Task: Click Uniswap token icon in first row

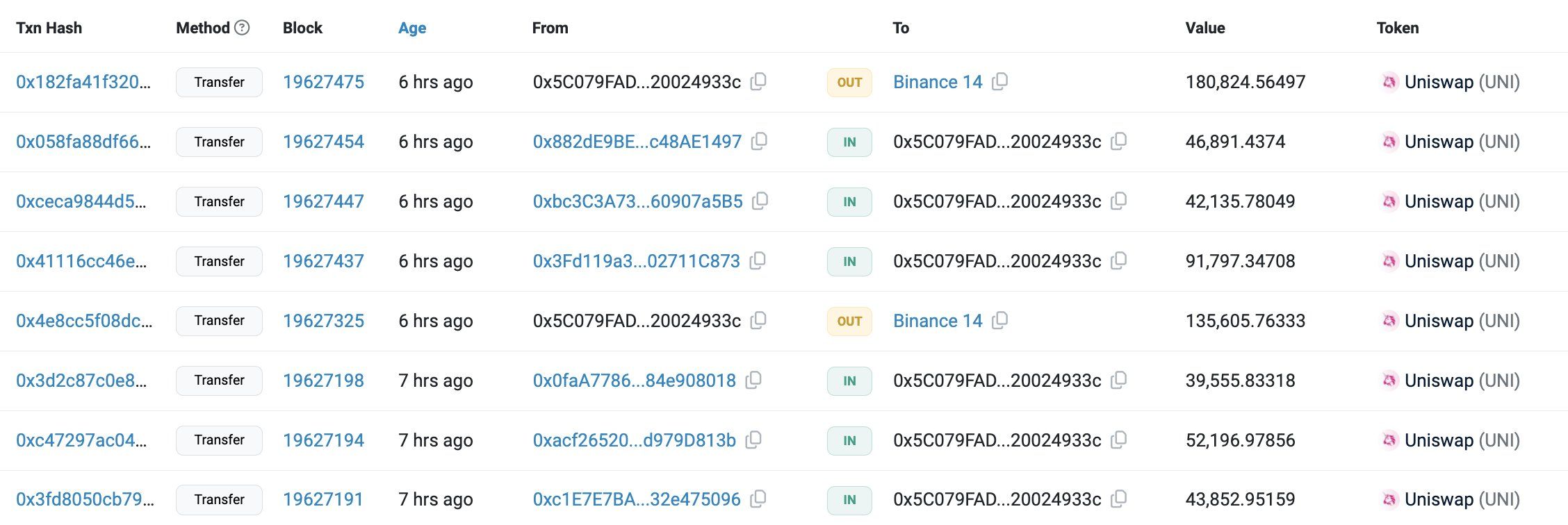Action: [1389, 82]
